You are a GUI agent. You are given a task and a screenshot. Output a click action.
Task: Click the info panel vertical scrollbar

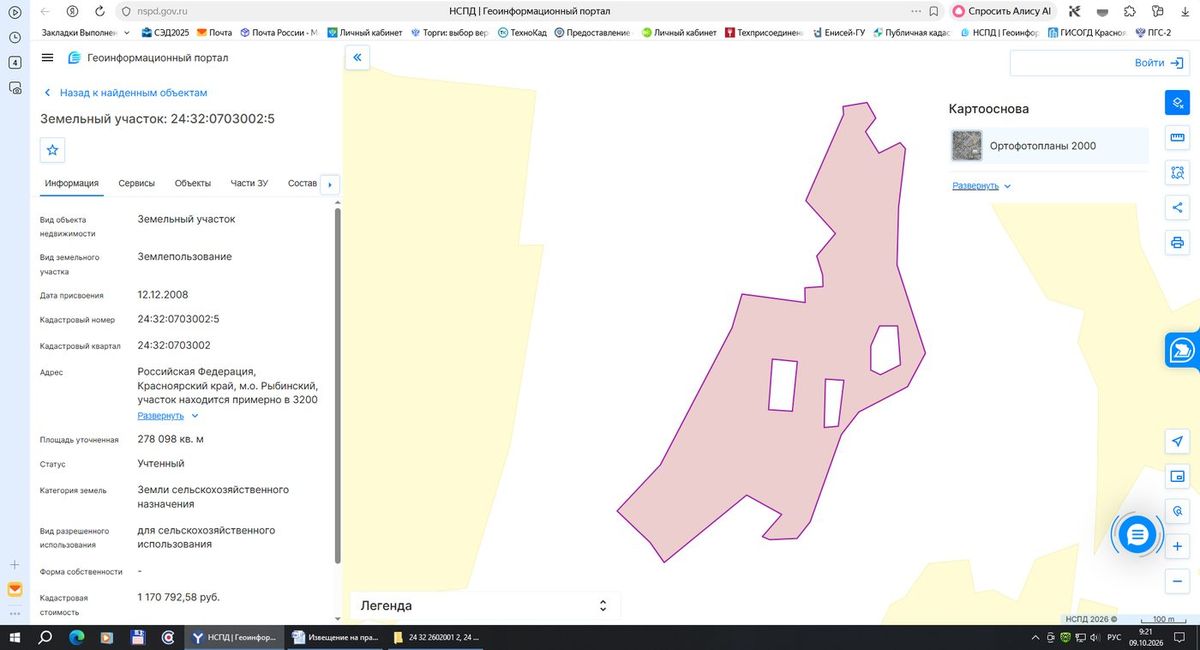coord(337,385)
